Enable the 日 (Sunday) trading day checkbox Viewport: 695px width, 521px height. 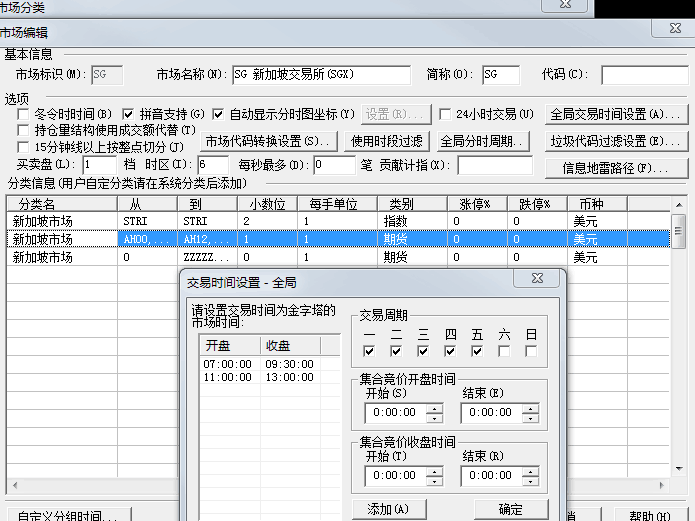pyautogui.click(x=531, y=351)
